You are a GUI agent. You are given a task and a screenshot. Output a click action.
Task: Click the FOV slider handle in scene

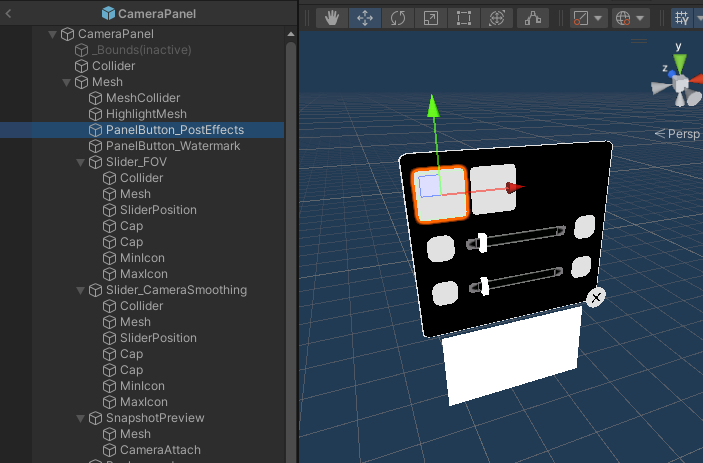coord(482,242)
